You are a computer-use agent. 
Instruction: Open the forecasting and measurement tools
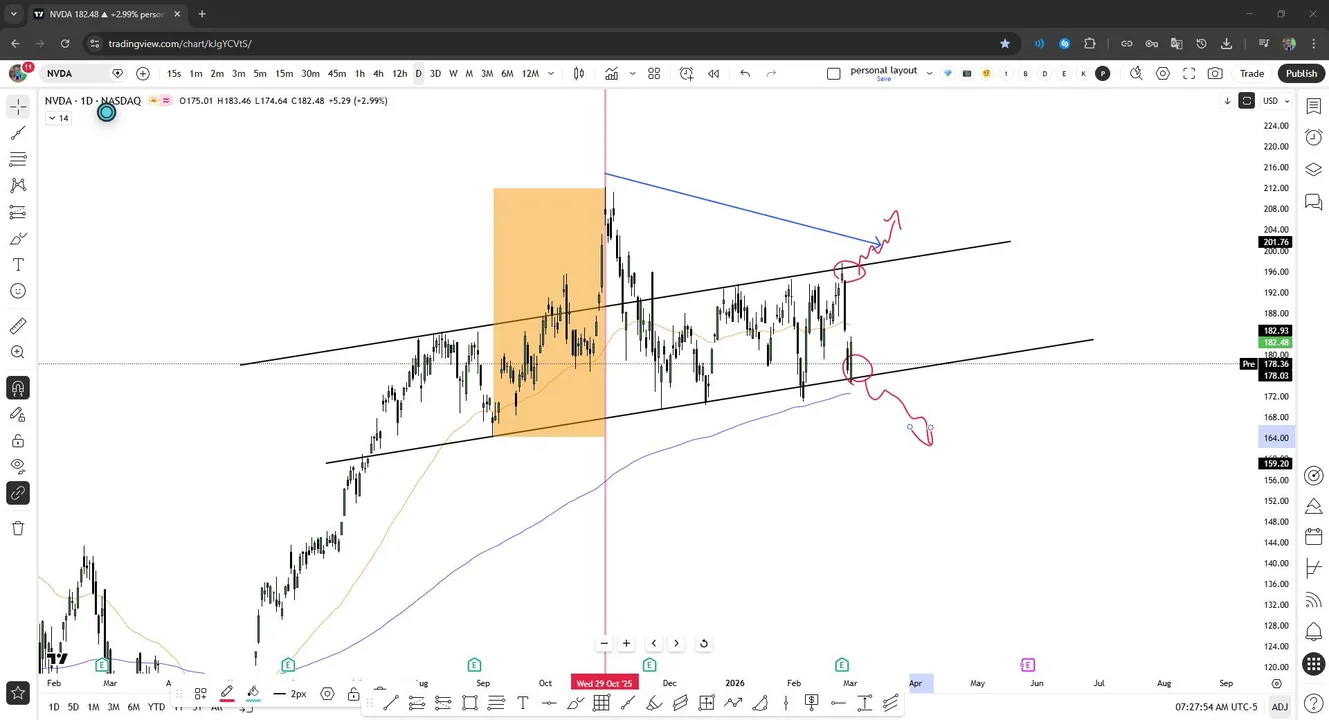[x=18, y=212]
